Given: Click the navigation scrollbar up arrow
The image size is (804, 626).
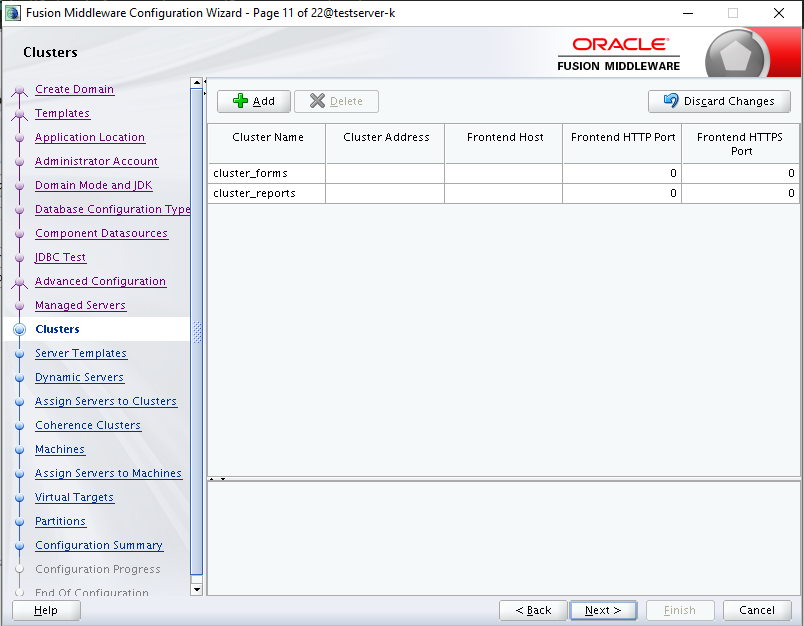Looking at the screenshot, I should pyautogui.click(x=196, y=83).
